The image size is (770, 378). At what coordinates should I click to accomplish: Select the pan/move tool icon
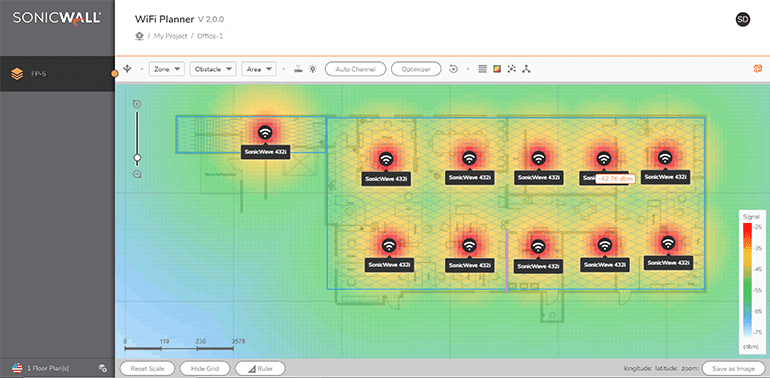(127, 69)
